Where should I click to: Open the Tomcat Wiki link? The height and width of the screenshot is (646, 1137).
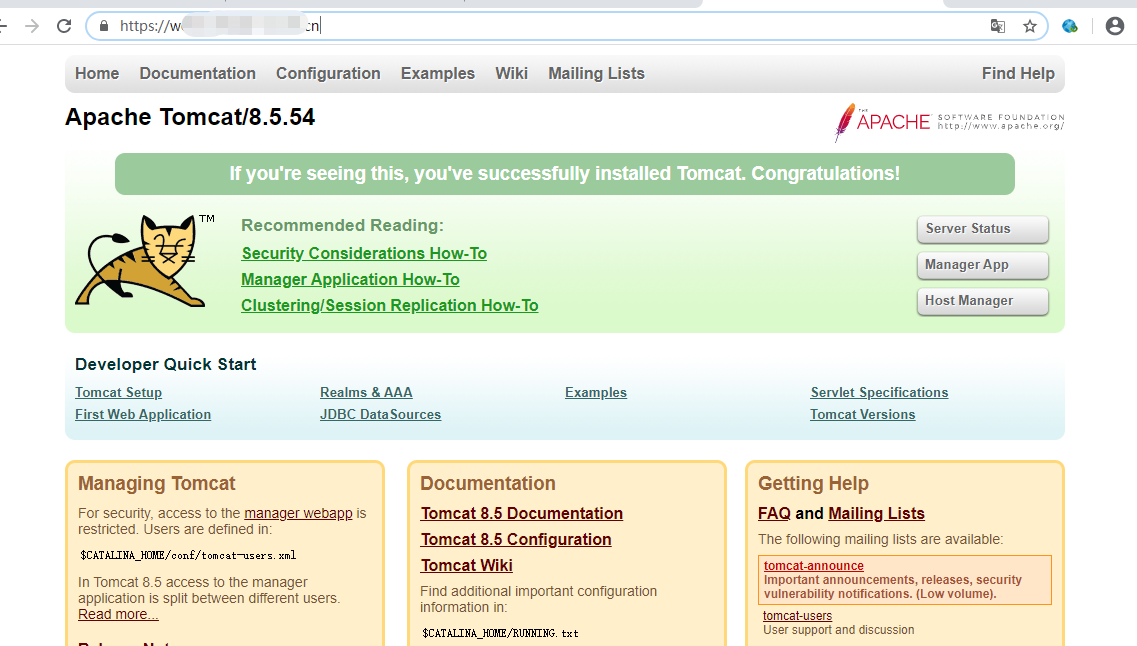[x=466, y=566]
